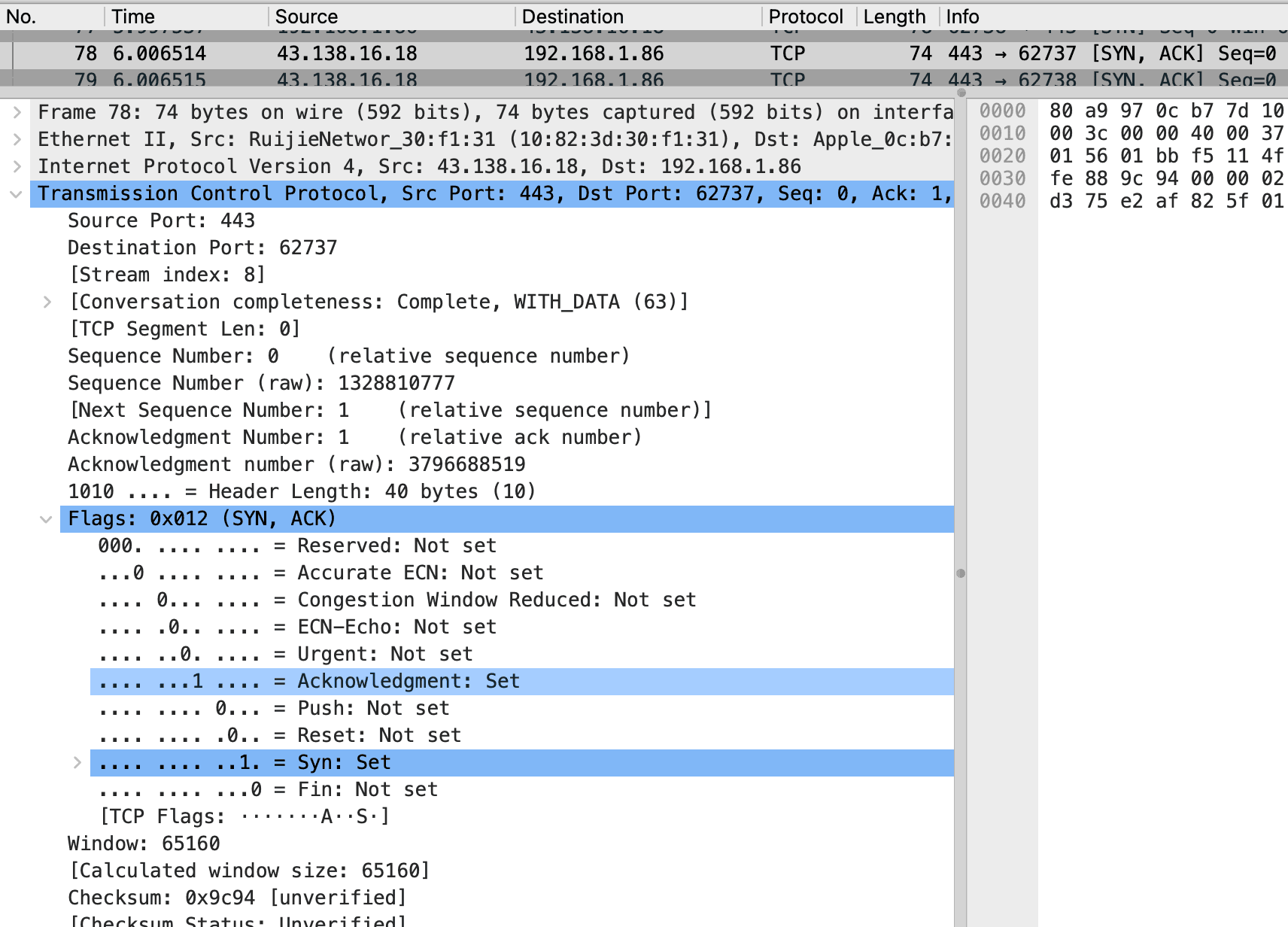Click hex offset 0040 in bytes pane

click(1003, 201)
